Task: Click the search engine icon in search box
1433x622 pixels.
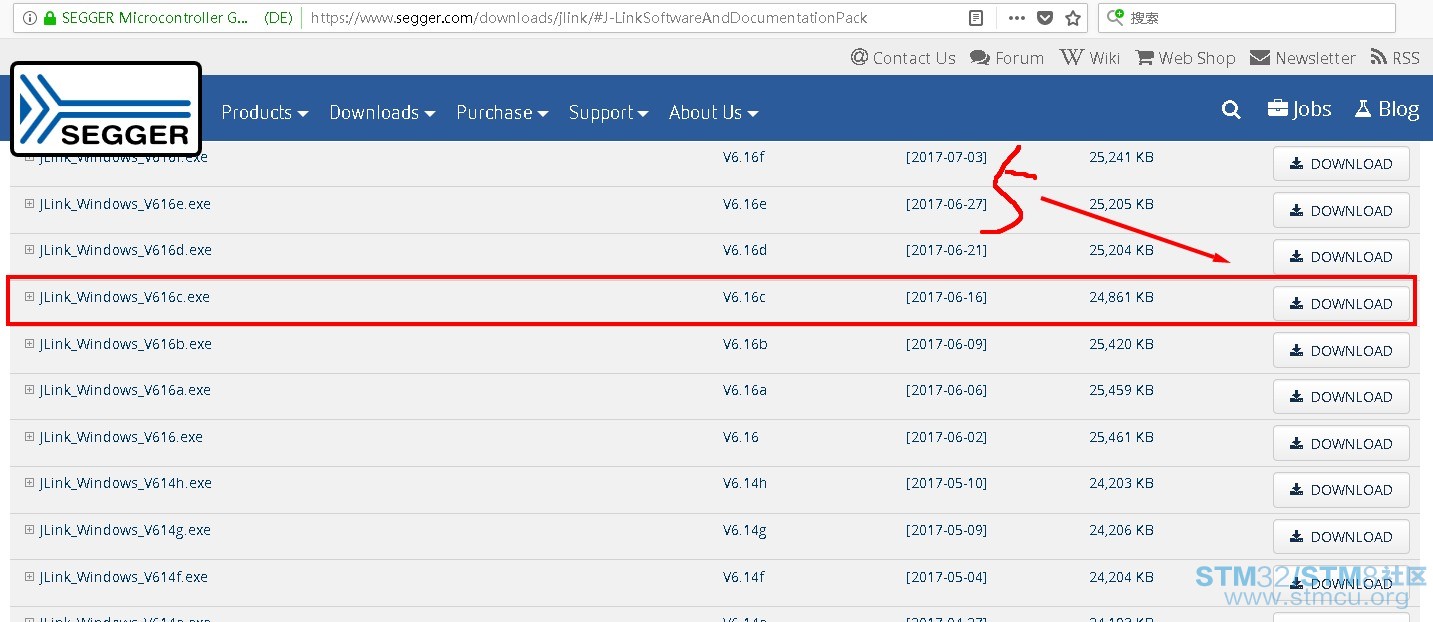Action: [1116, 17]
